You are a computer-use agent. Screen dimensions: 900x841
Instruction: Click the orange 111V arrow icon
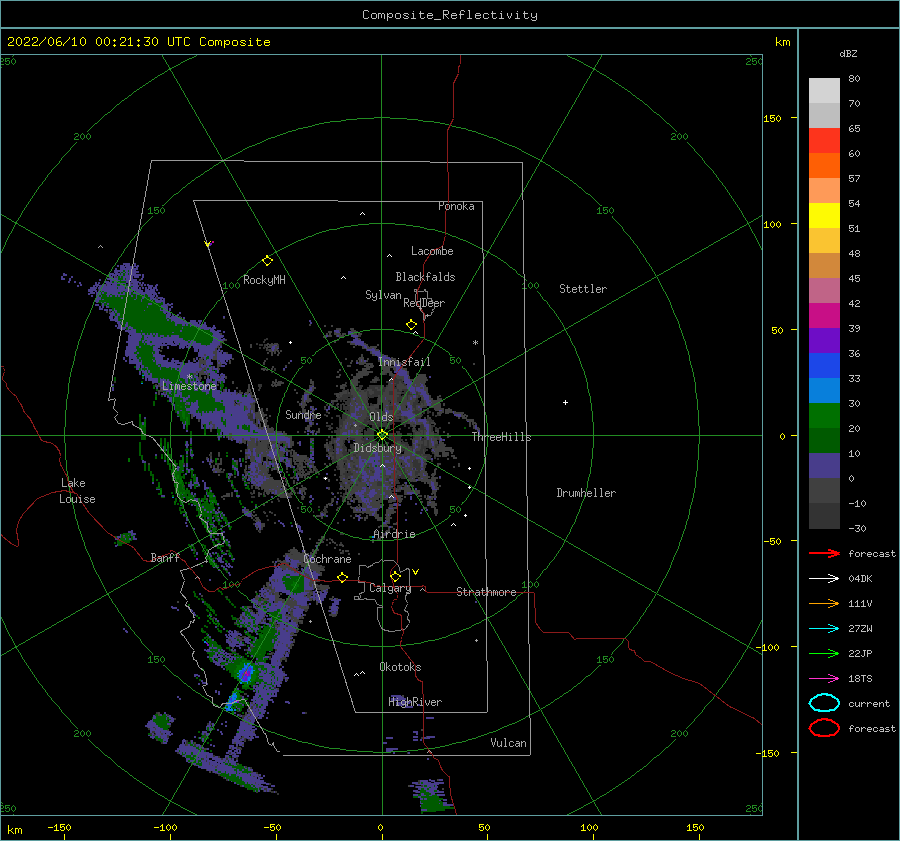824,603
